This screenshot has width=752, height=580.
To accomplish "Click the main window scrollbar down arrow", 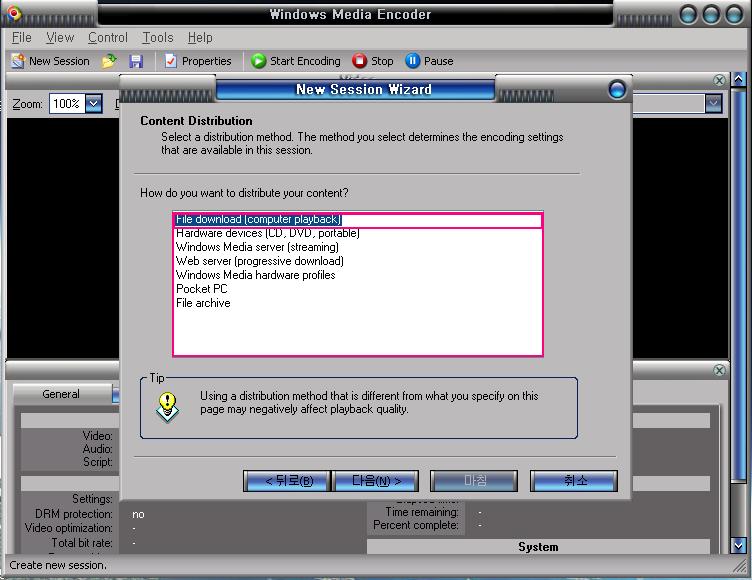I will (739, 545).
